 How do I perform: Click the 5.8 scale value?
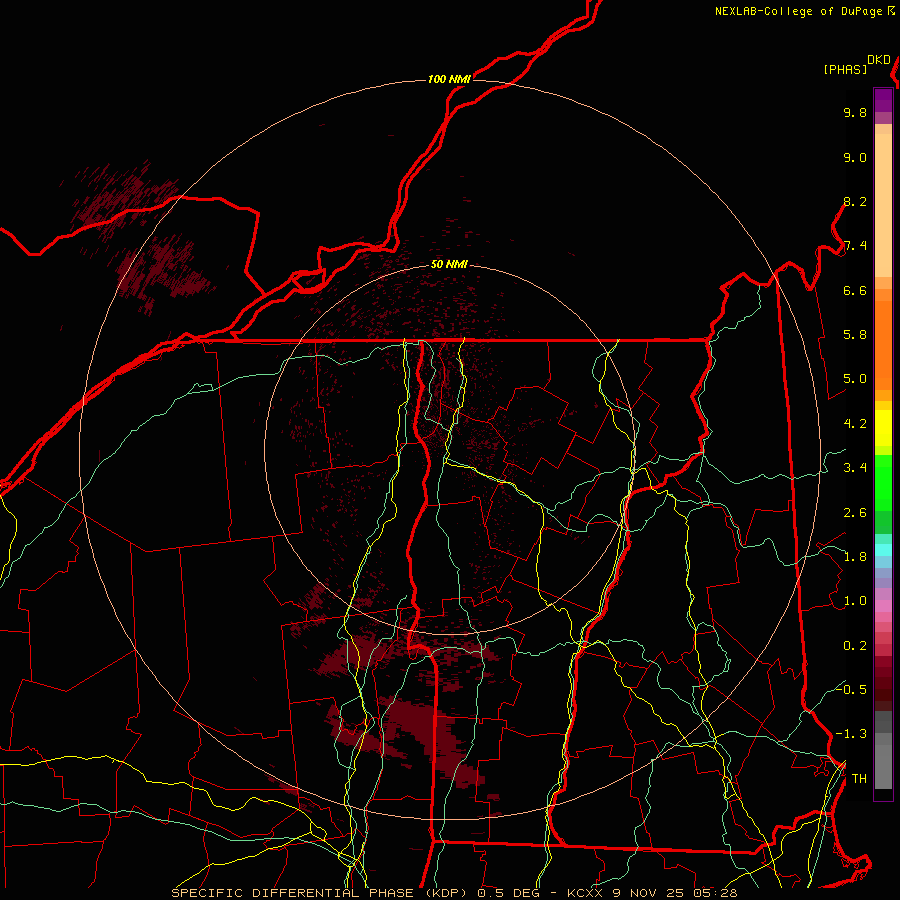[x=855, y=335]
